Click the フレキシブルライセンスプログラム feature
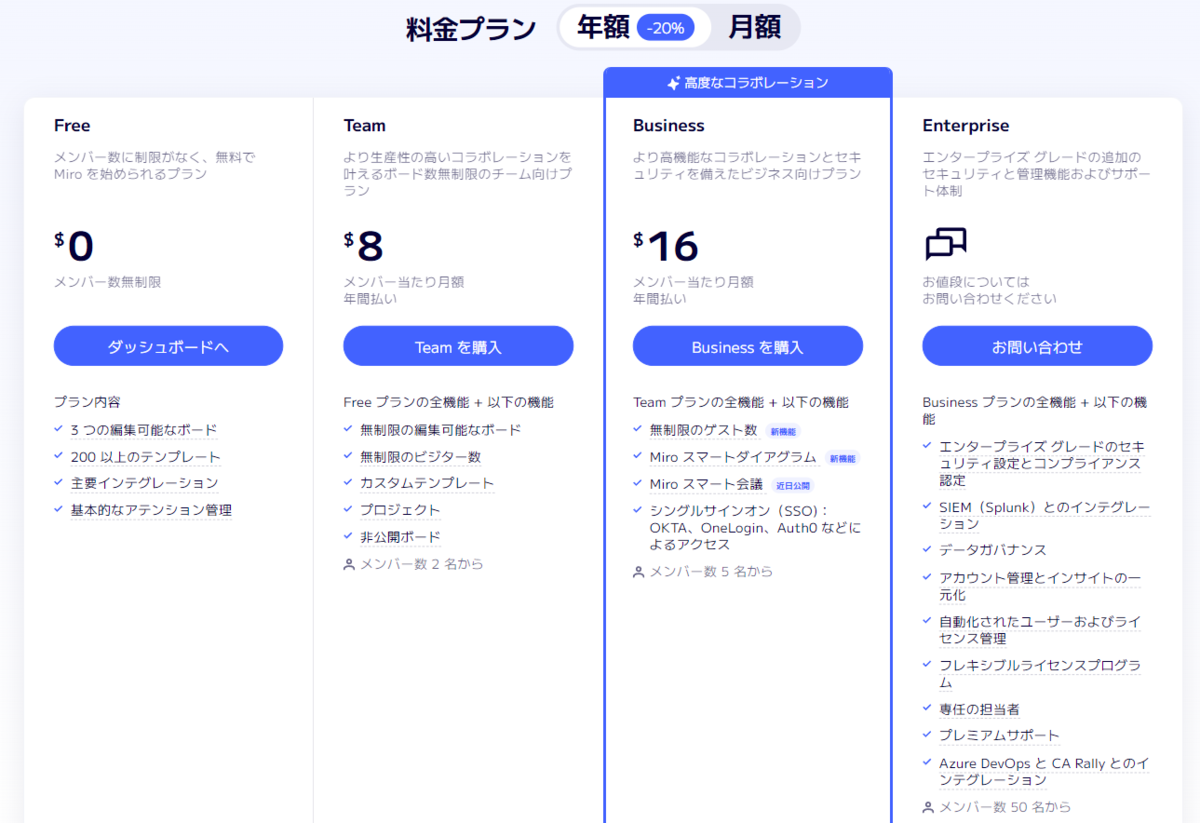 (x=1040, y=674)
